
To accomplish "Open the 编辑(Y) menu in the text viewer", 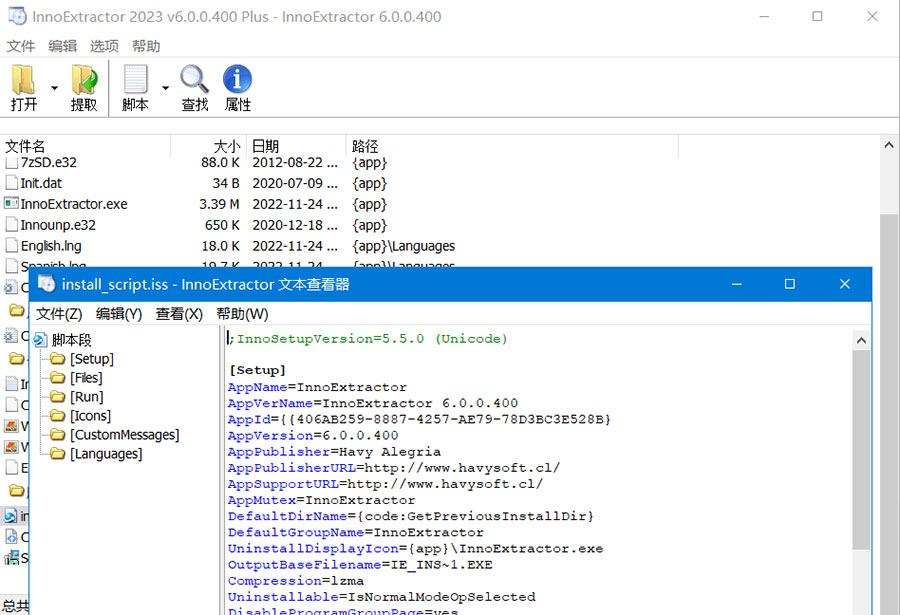I will [118, 313].
